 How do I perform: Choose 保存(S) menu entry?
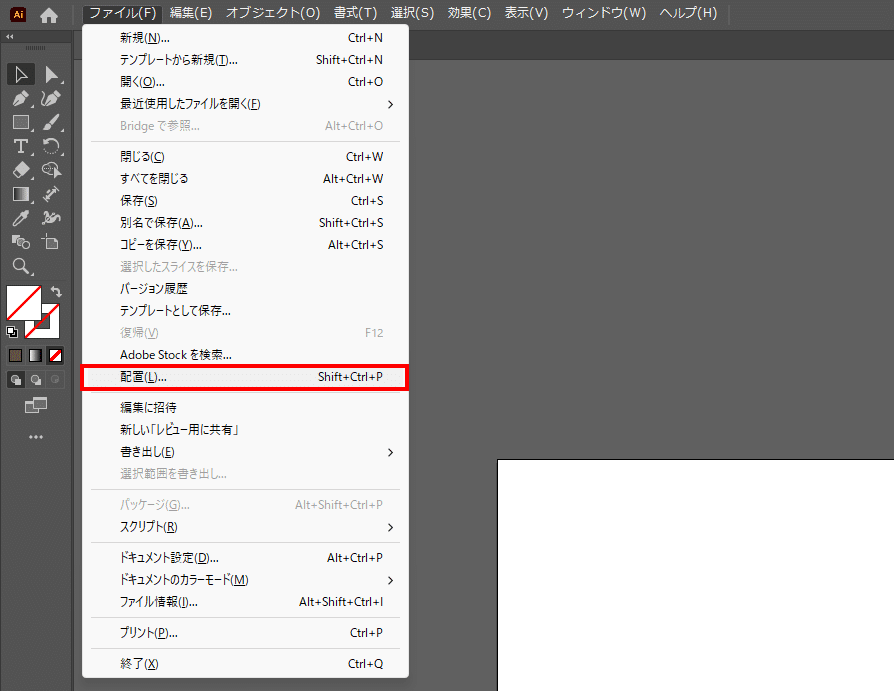245,201
